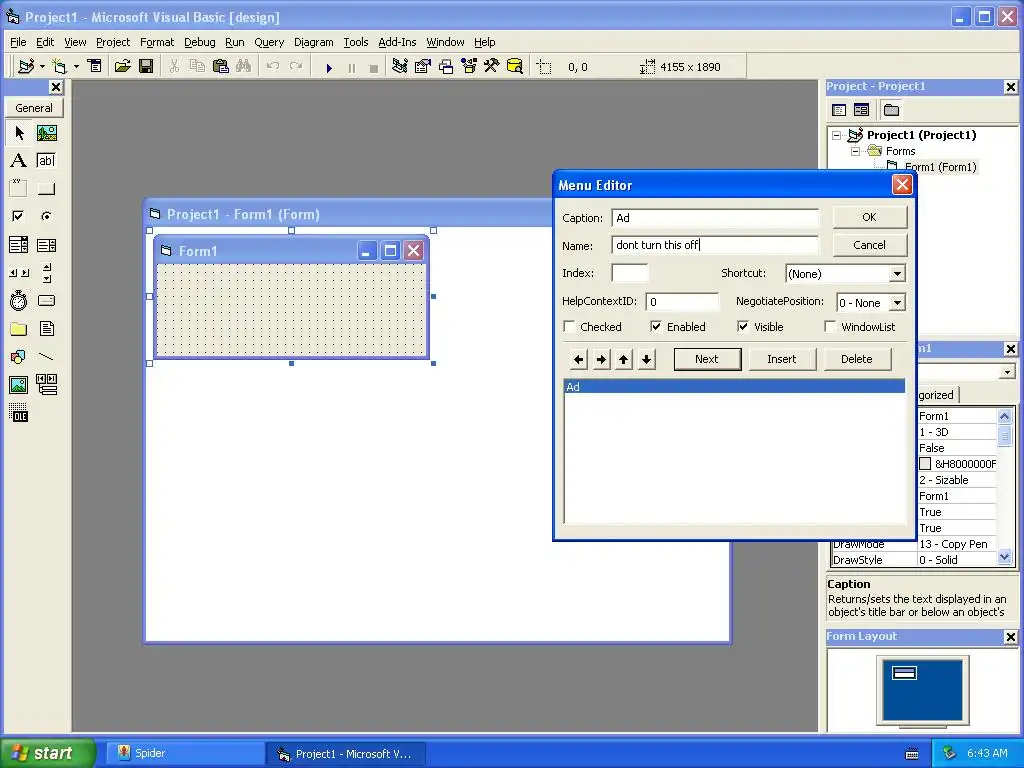Select the FileListBox tool in toolbox
1024x768 pixels.
coord(46,328)
